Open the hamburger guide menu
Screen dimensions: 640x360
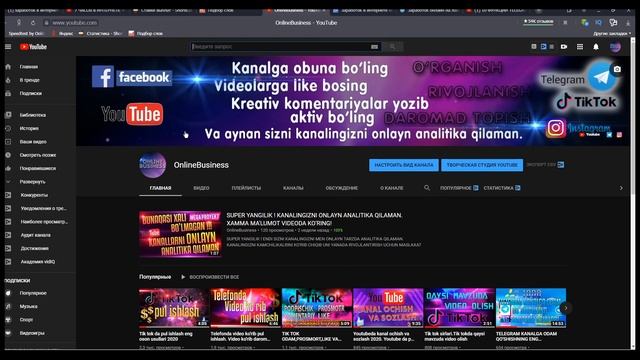coord(8,47)
